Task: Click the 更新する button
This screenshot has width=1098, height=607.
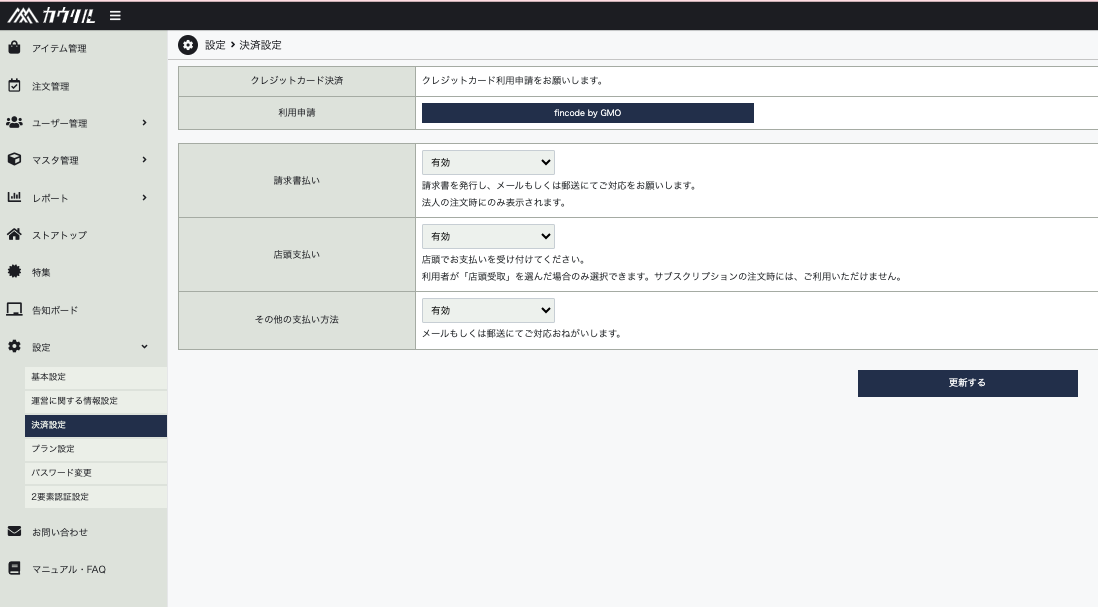Action: (967, 383)
